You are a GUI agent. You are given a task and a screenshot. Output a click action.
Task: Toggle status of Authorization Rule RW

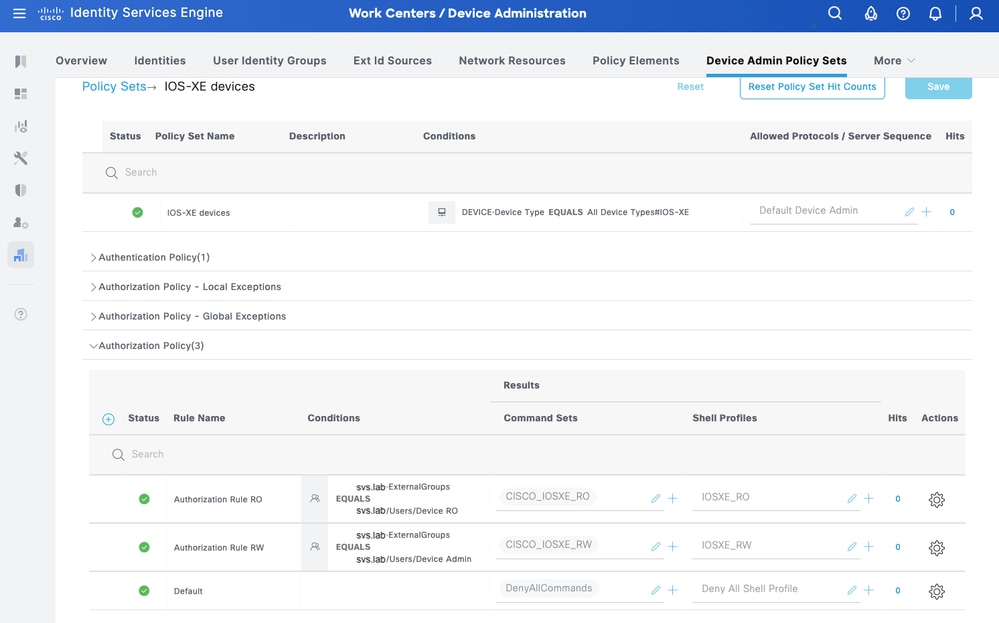pos(144,547)
